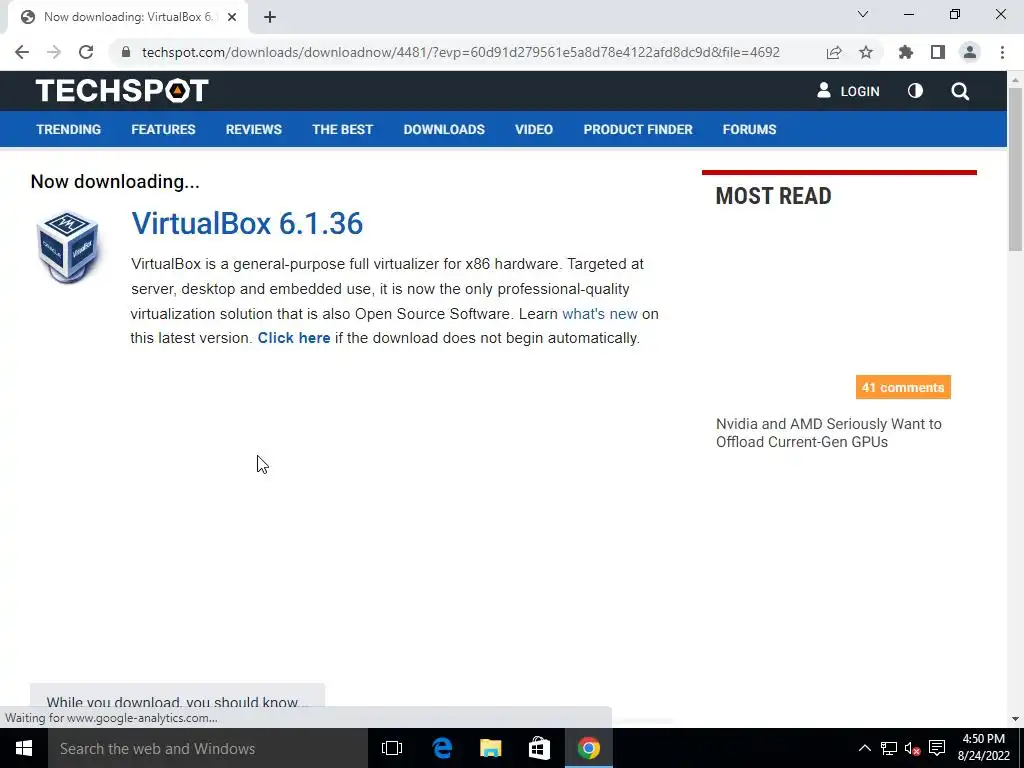Open the what's new link

600,313
